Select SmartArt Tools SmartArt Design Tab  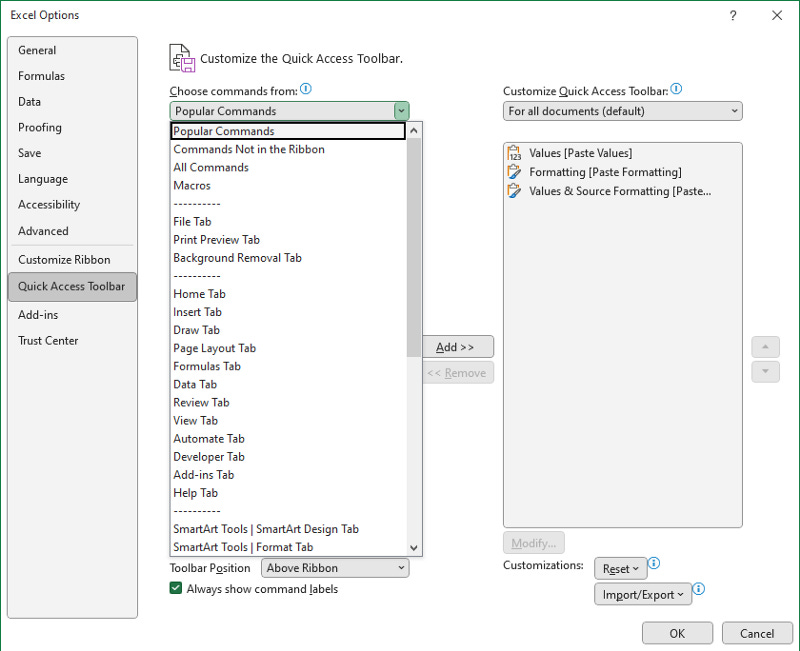coord(288,529)
